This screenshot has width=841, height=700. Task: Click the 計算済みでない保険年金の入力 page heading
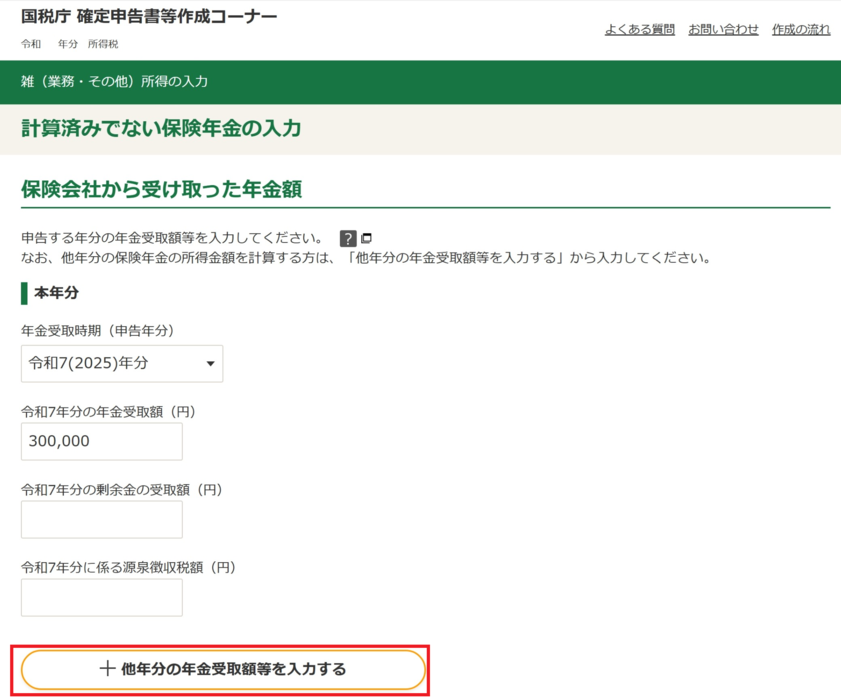click(x=161, y=128)
